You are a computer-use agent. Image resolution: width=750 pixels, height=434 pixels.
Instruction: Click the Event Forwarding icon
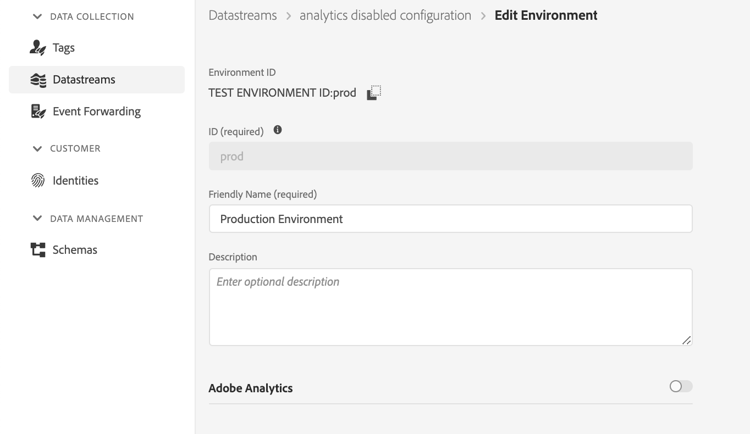pos(38,112)
